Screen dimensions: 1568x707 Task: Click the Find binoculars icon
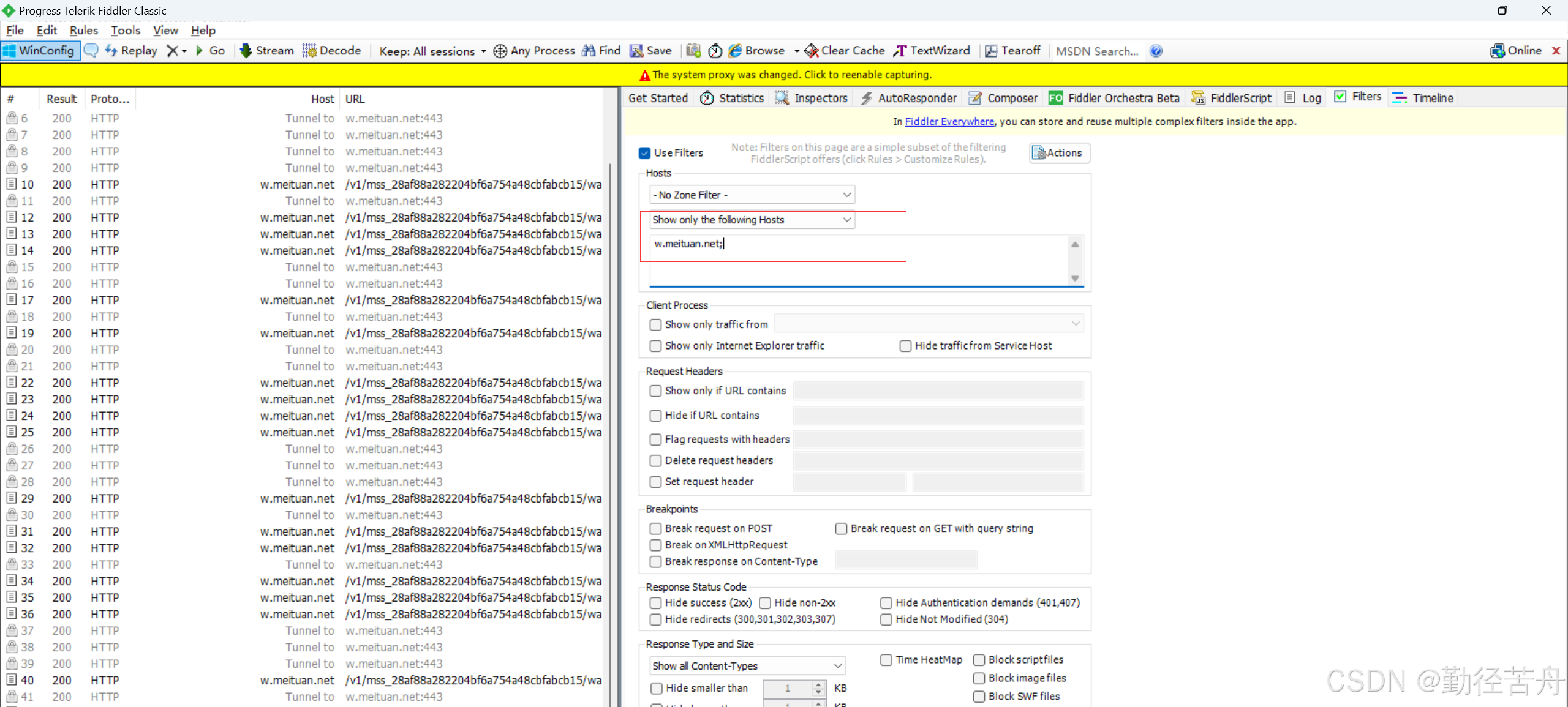tap(589, 51)
